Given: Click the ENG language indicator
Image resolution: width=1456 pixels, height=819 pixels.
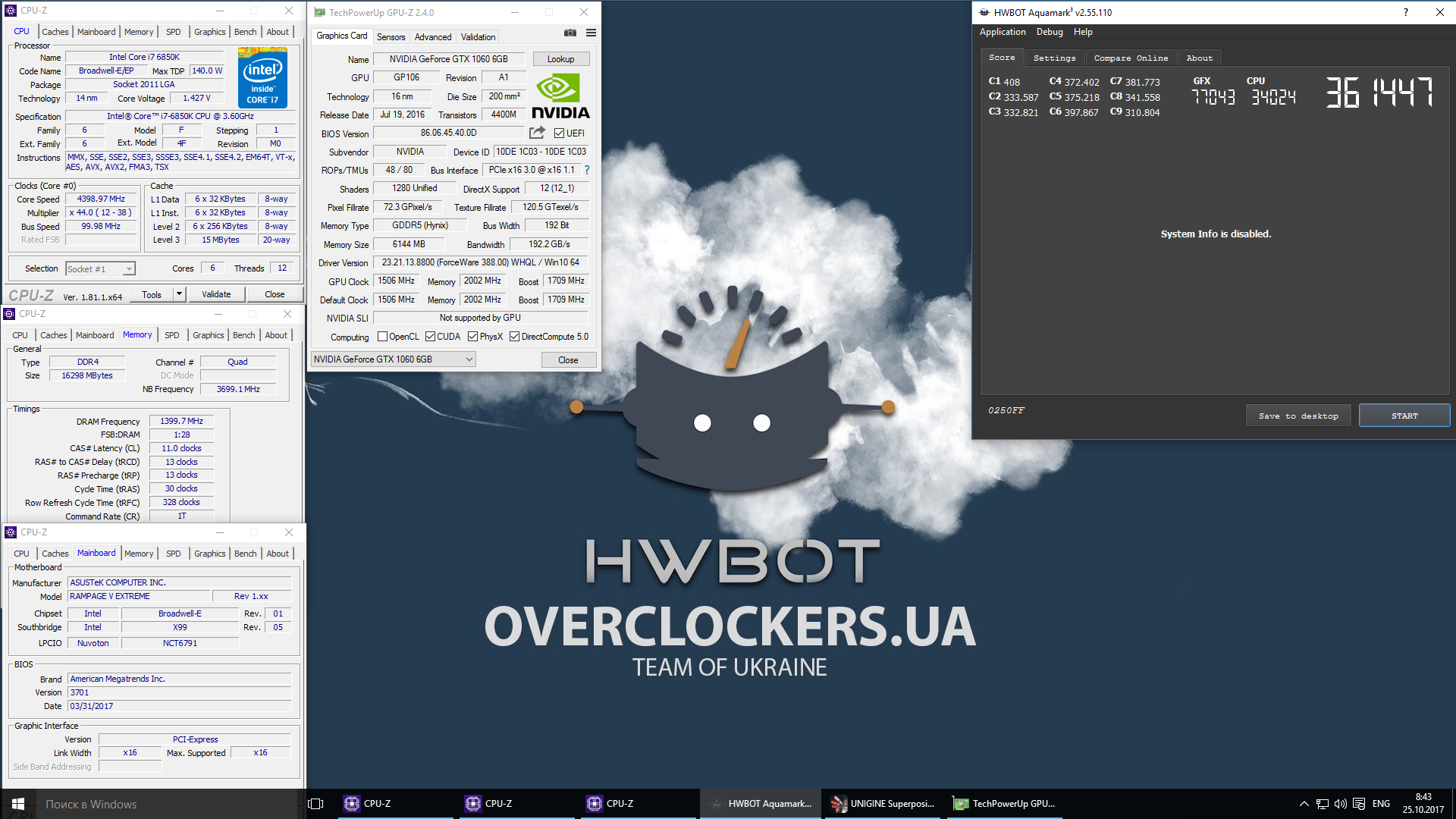Looking at the screenshot, I should pyautogui.click(x=1381, y=804).
